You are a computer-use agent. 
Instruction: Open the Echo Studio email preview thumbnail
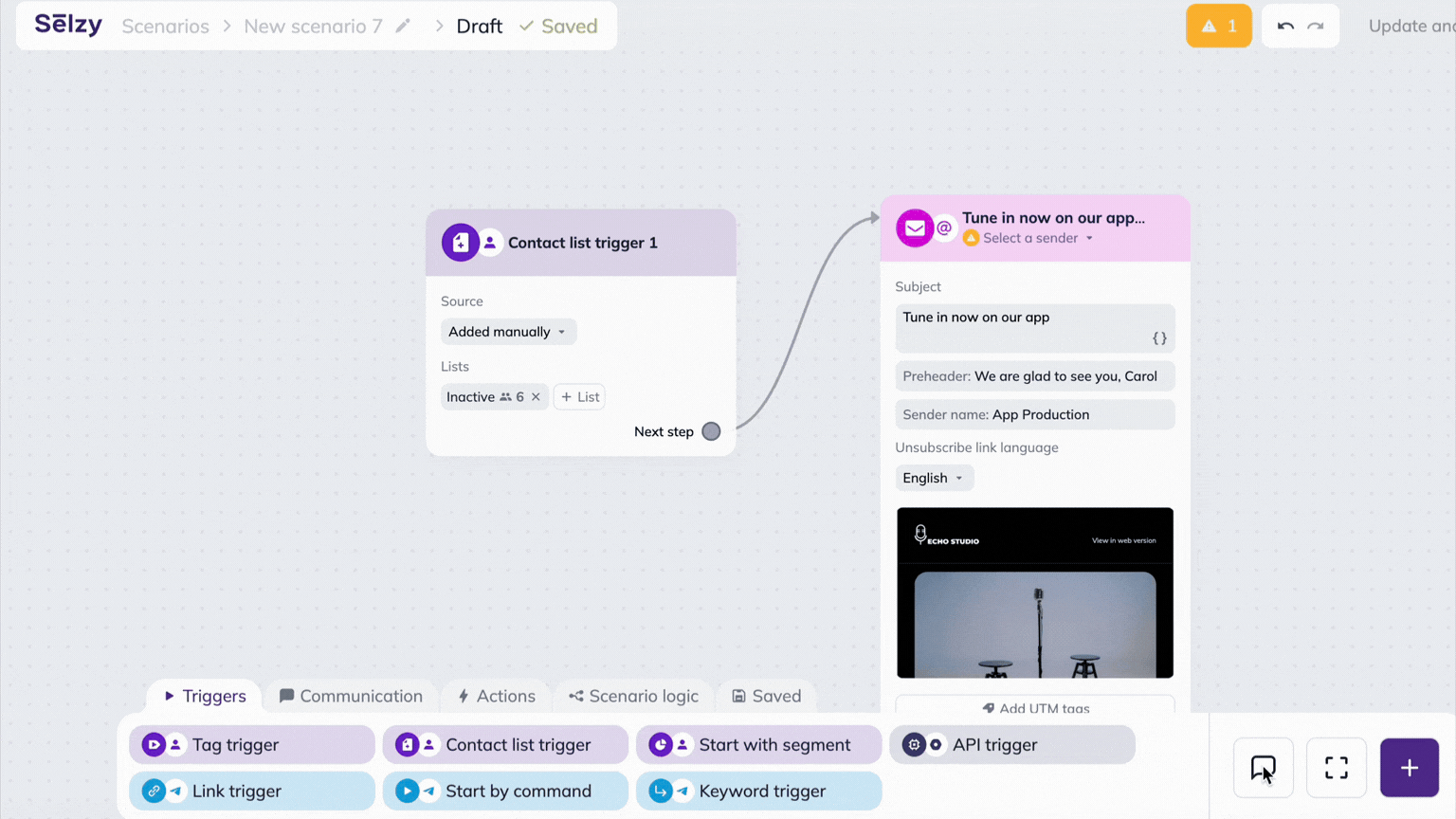(1035, 592)
